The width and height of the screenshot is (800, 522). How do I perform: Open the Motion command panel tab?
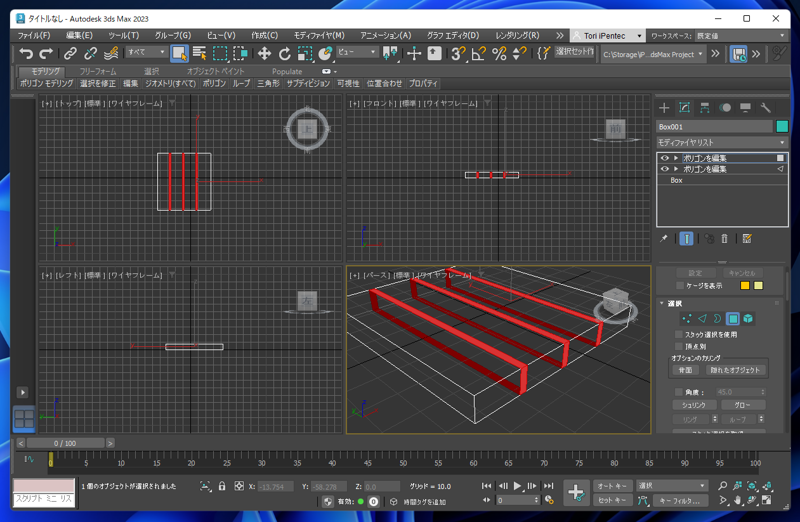click(725, 108)
